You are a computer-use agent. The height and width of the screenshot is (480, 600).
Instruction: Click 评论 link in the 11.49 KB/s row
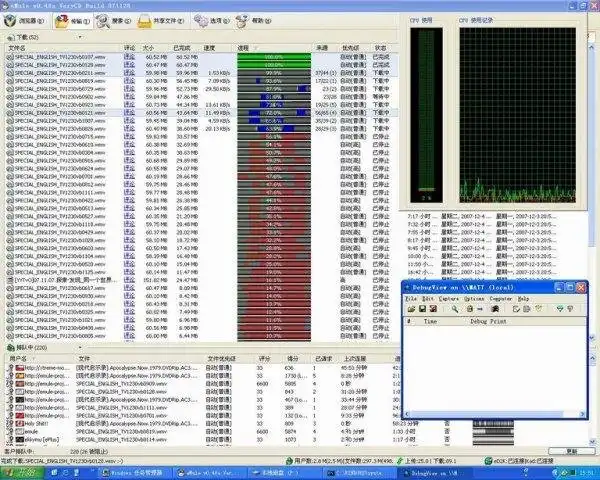pyautogui.click(x=129, y=113)
